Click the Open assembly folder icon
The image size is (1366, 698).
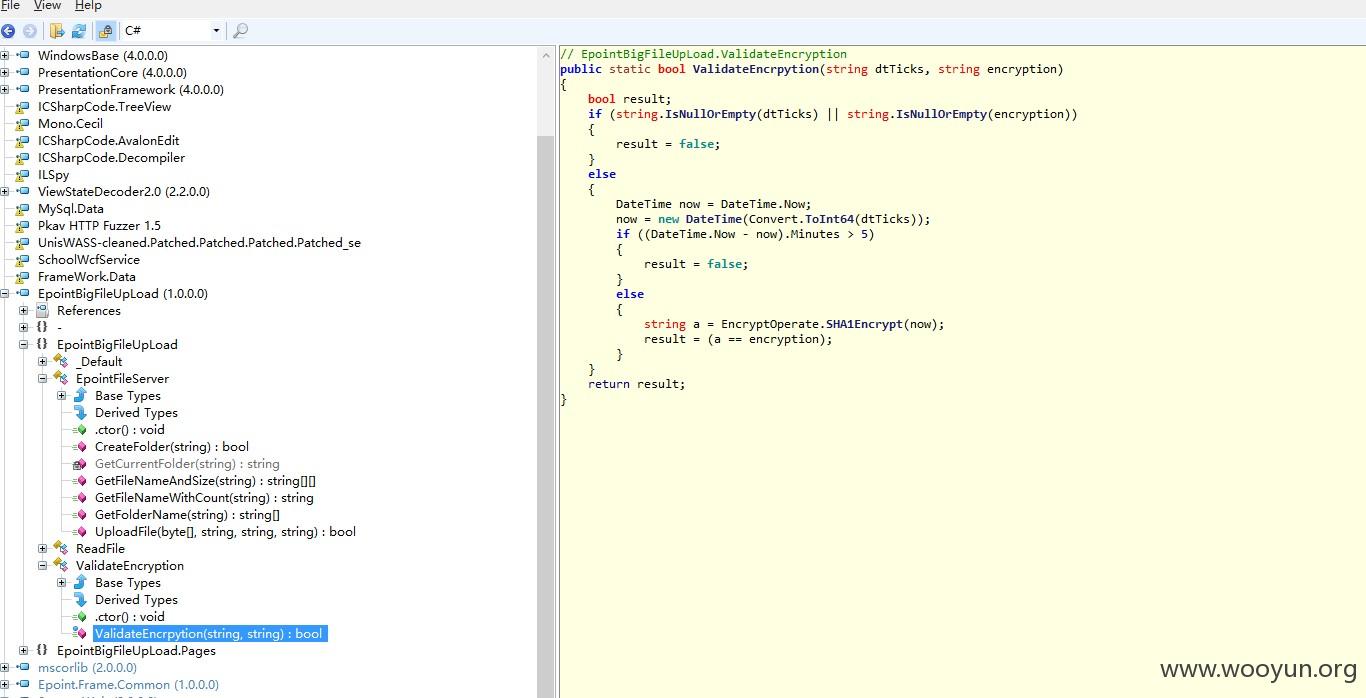(57, 31)
